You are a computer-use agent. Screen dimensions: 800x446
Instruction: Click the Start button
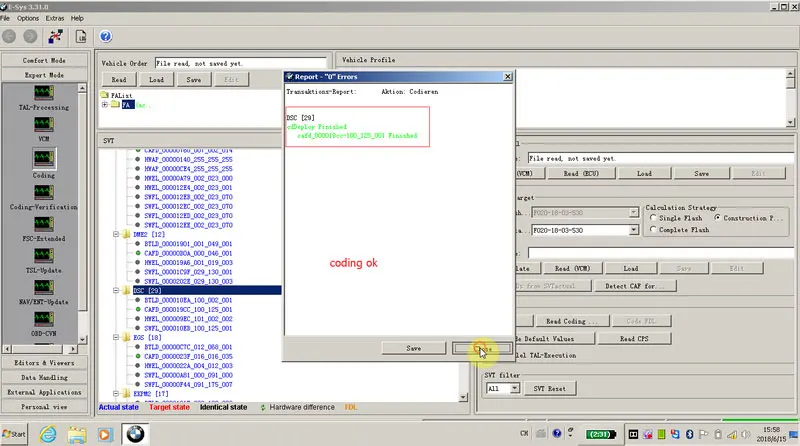coord(14,434)
